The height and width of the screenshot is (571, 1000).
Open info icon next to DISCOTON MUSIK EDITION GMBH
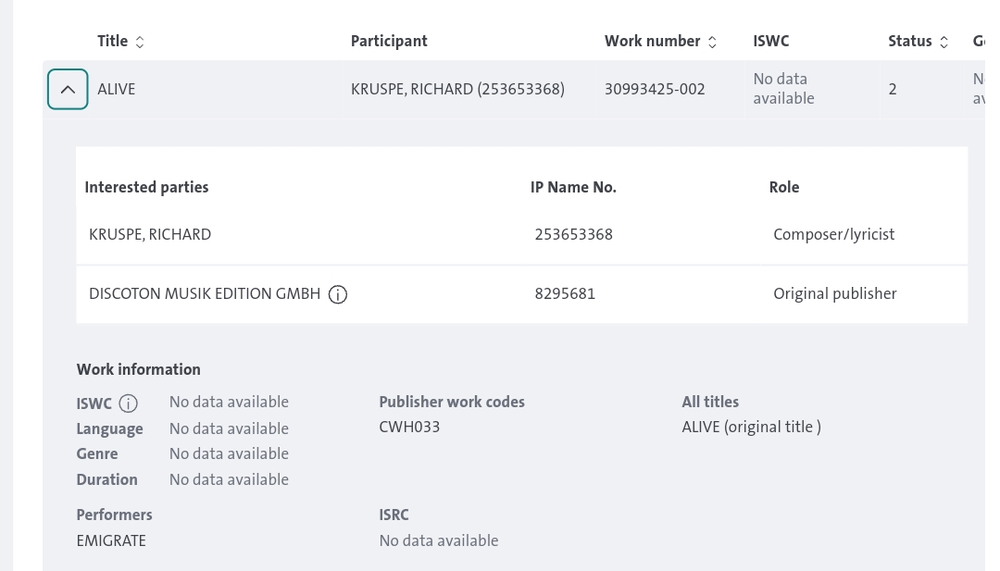tap(338, 294)
